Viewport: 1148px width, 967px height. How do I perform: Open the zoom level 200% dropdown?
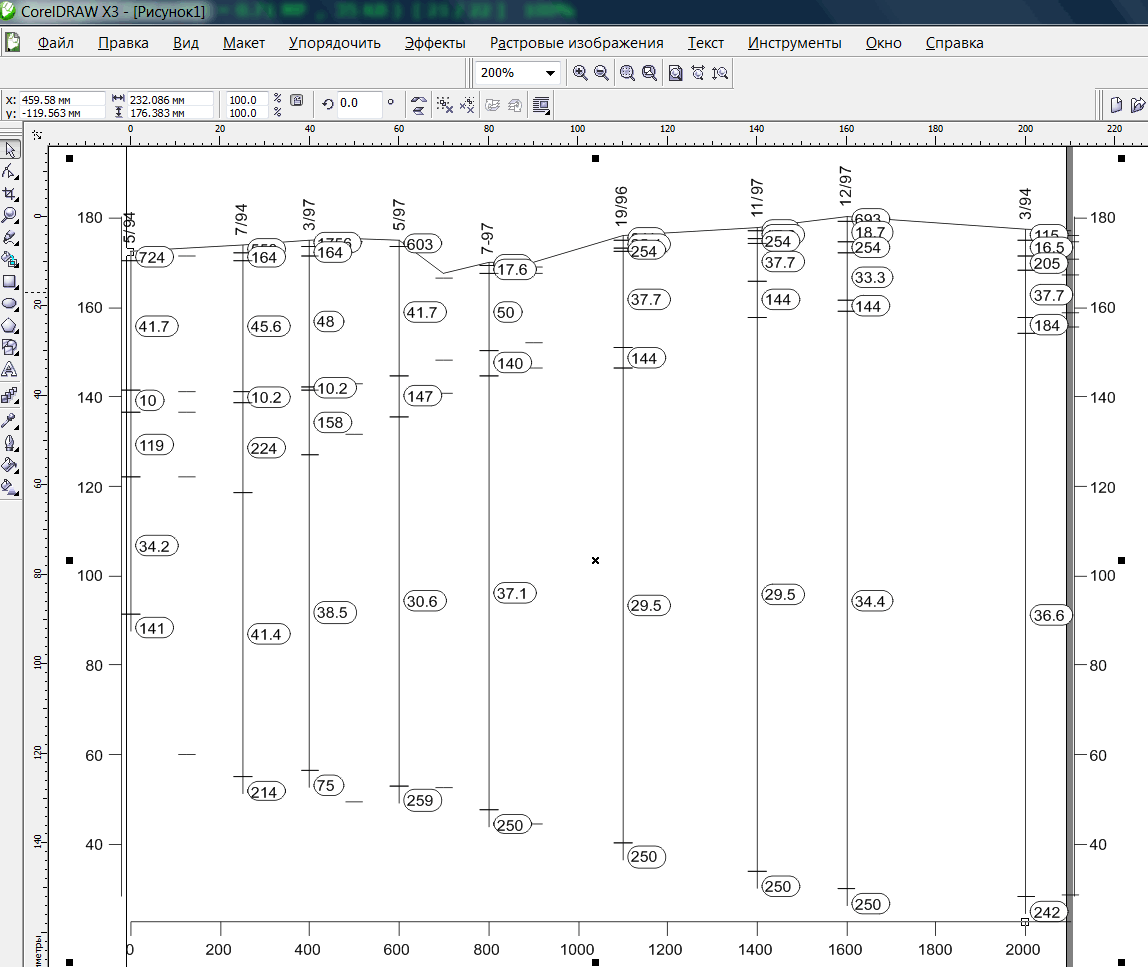pyautogui.click(x=550, y=73)
